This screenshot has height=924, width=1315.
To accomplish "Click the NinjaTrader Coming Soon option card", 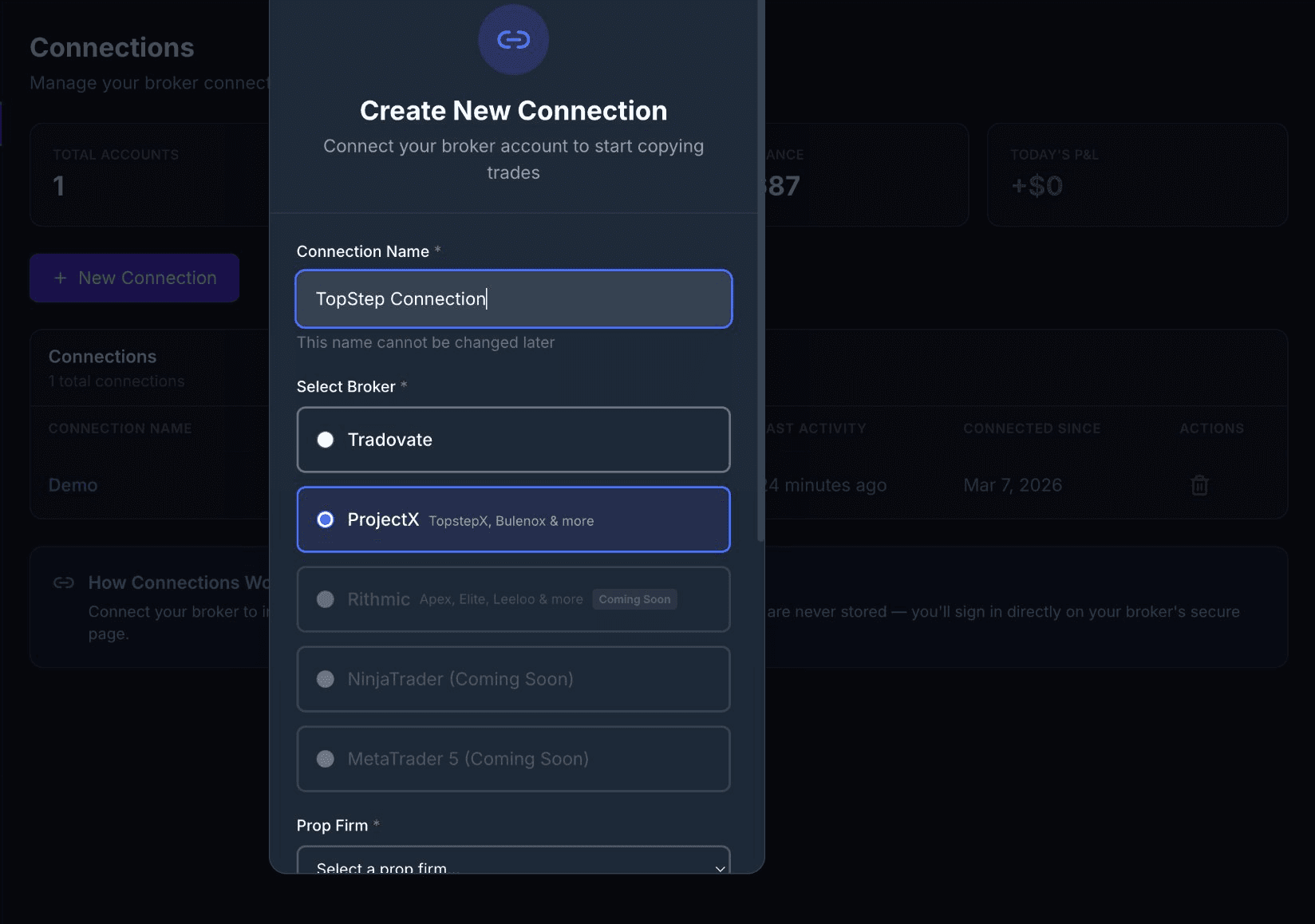I will pos(513,679).
